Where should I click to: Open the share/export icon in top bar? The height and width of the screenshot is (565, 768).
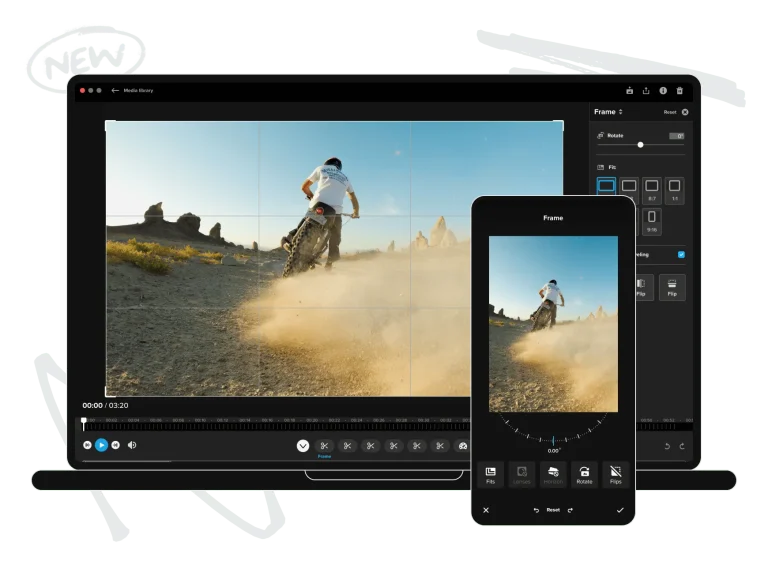pos(646,91)
